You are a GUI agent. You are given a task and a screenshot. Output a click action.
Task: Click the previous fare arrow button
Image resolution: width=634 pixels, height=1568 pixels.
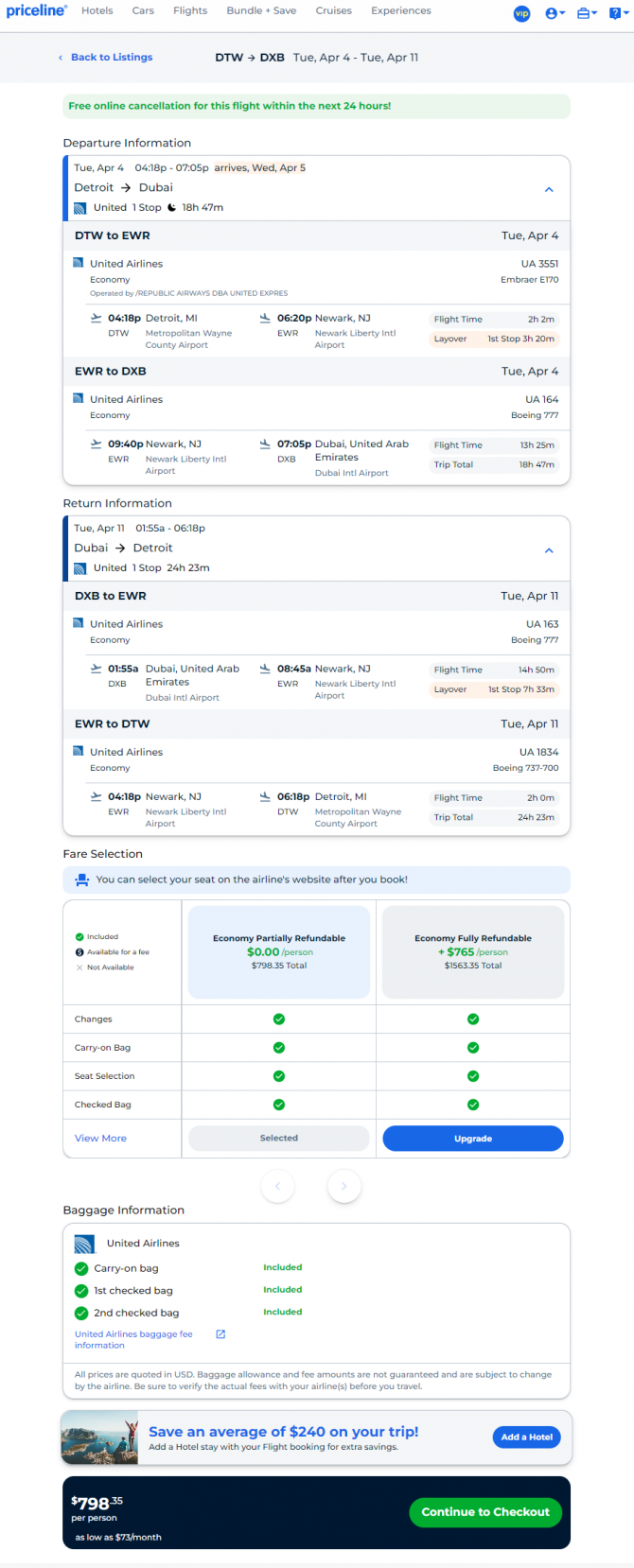pos(277,1186)
